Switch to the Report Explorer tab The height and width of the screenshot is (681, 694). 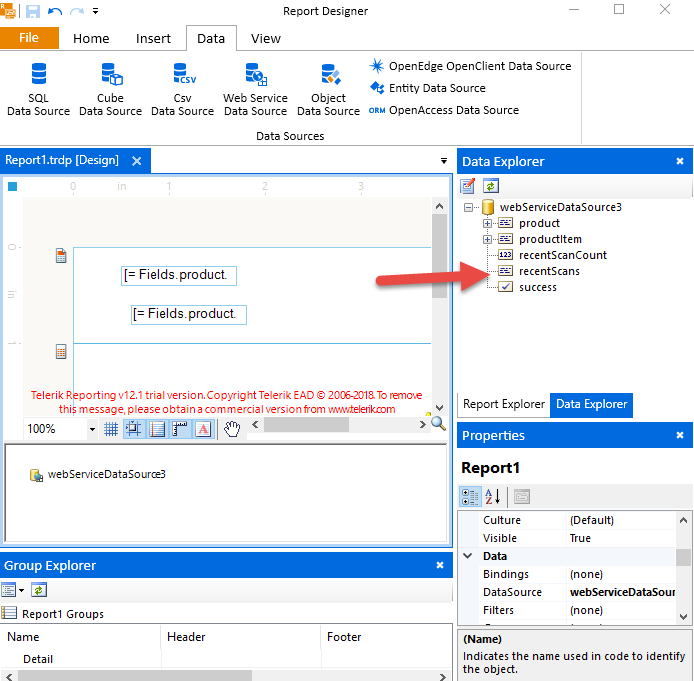tap(504, 404)
